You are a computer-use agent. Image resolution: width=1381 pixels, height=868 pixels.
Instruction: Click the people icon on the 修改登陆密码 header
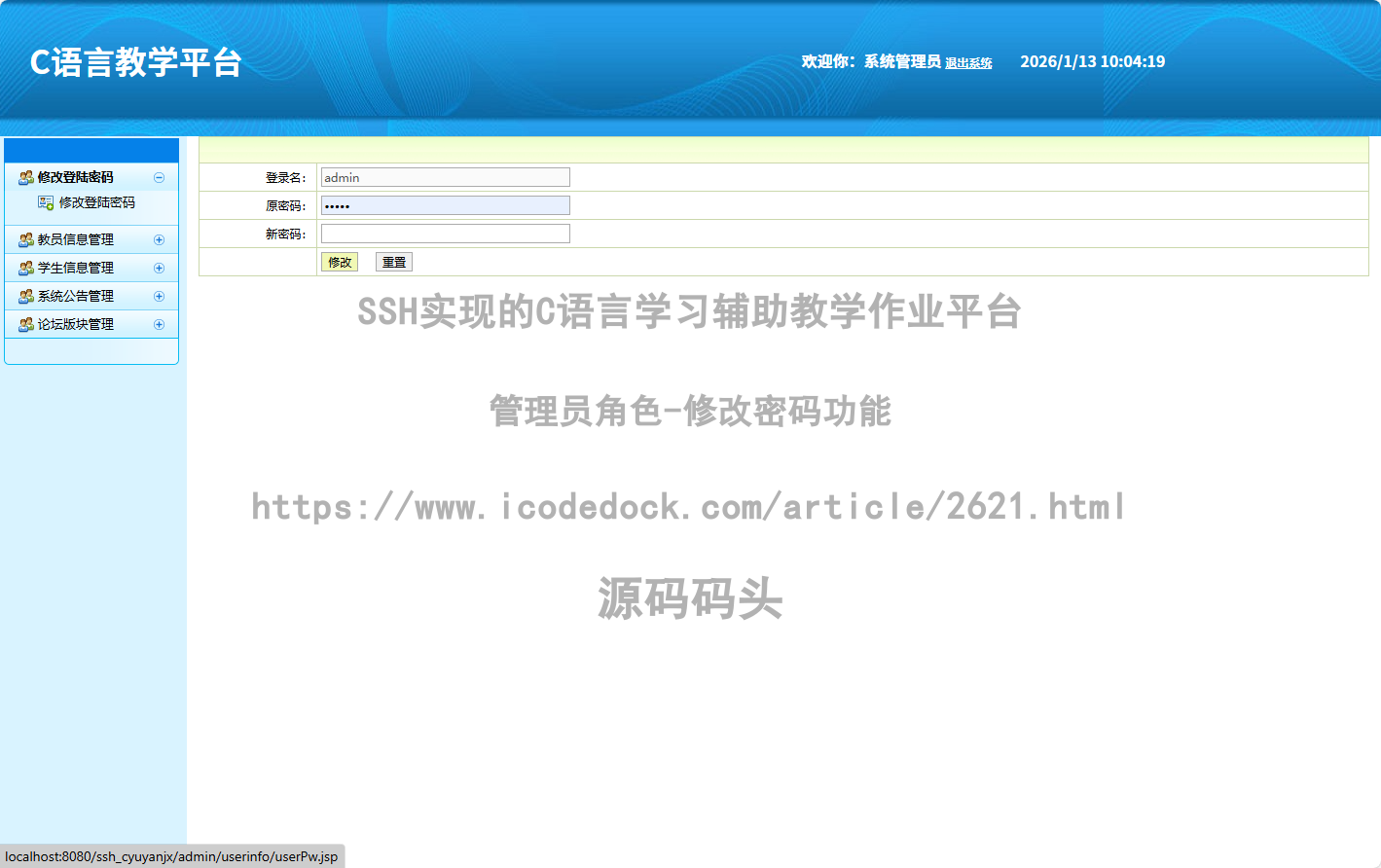pyautogui.click(x=26, y=177)
